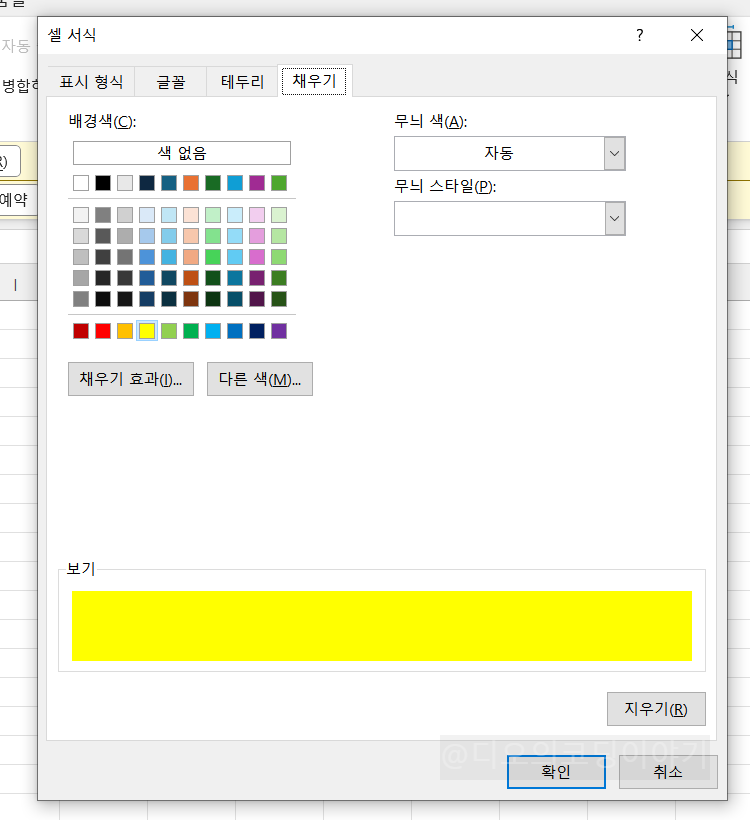This screenshot has width=750, height=820.
Task: Select the medium green standard color swatch
Action: 191,331
